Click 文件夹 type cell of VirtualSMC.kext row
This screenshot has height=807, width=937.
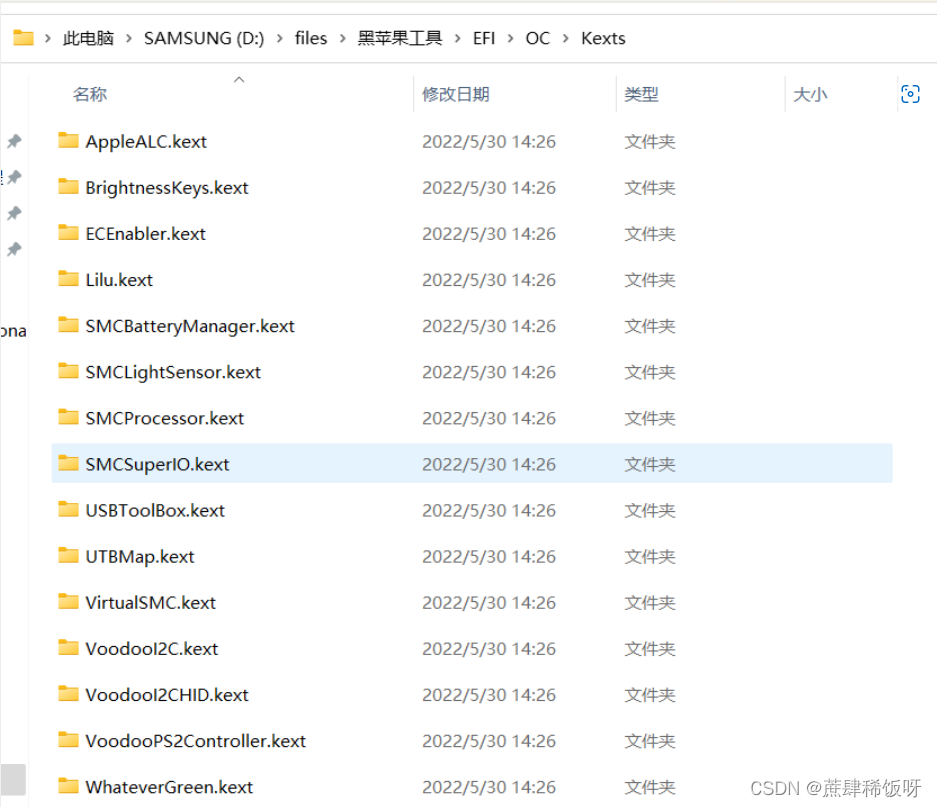pos(650,603)
